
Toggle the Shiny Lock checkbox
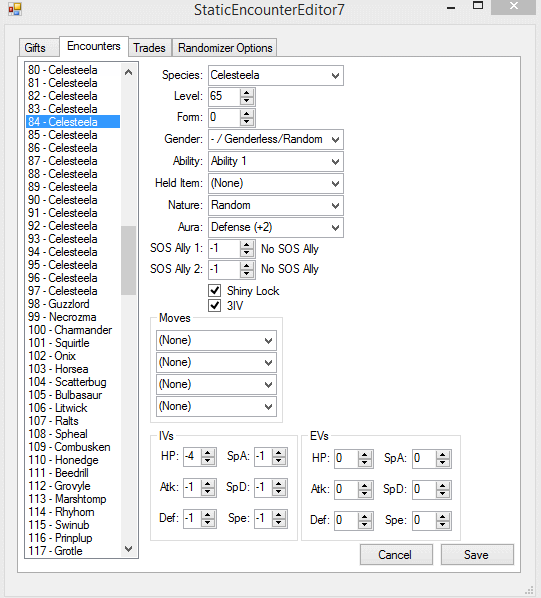coord(215,291)
